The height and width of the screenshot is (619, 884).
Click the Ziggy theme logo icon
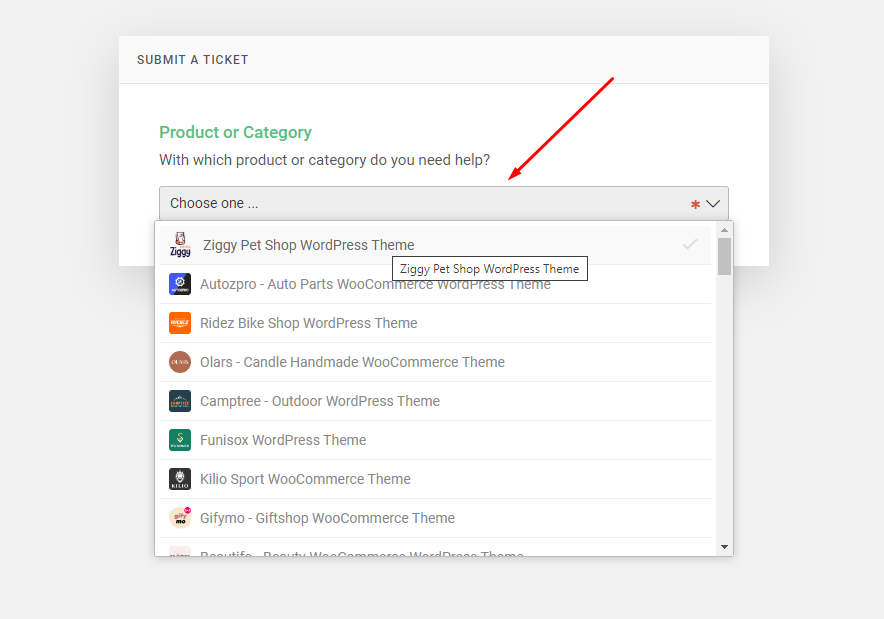[x=180, y=245]
